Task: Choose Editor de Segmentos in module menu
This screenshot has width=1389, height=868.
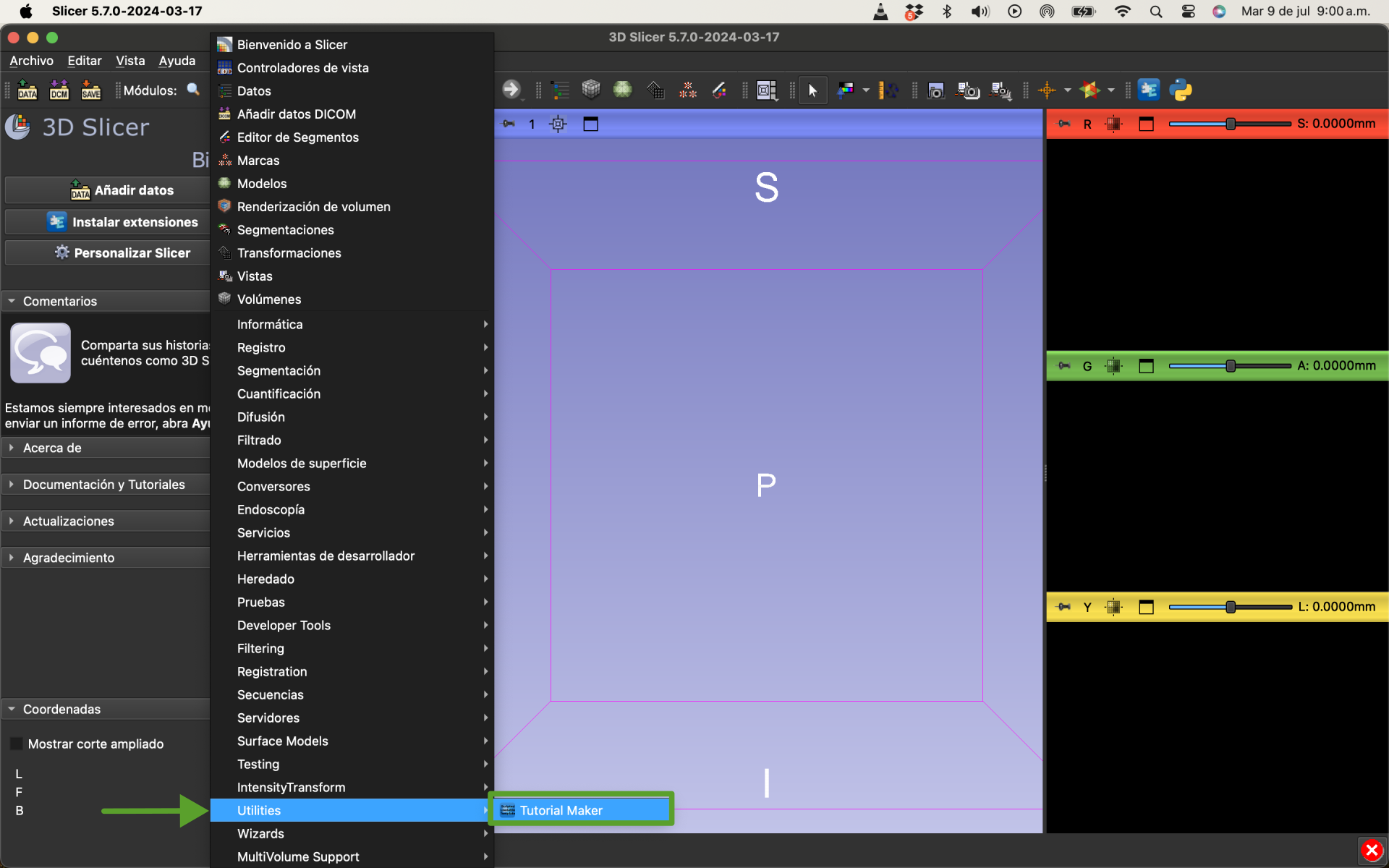Action: tap(352, 137)
